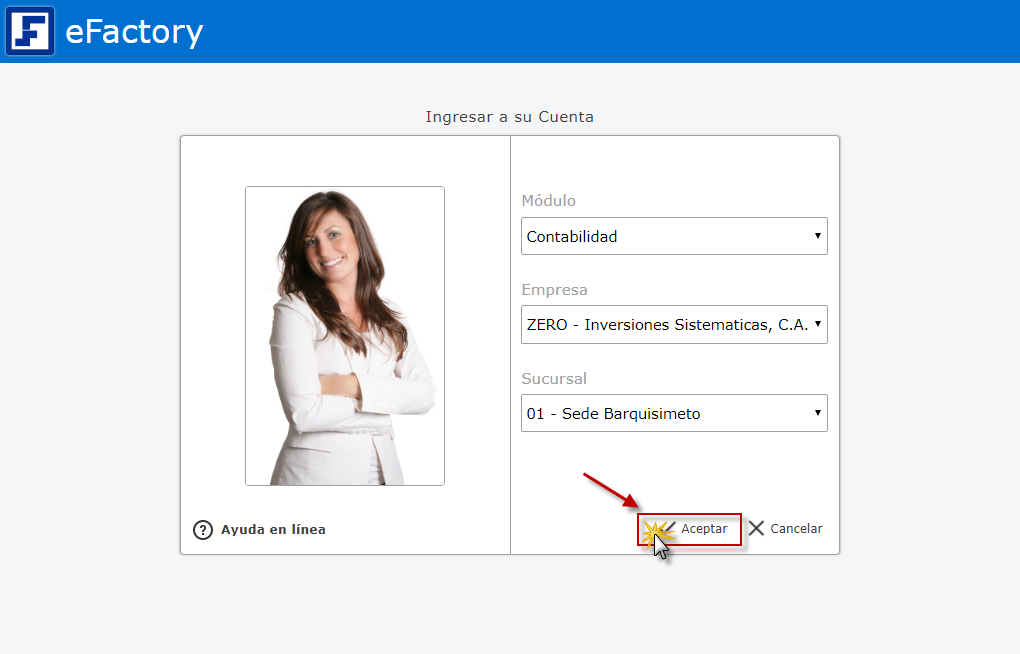Click the eFactory logo icon in header

[30, 31]
